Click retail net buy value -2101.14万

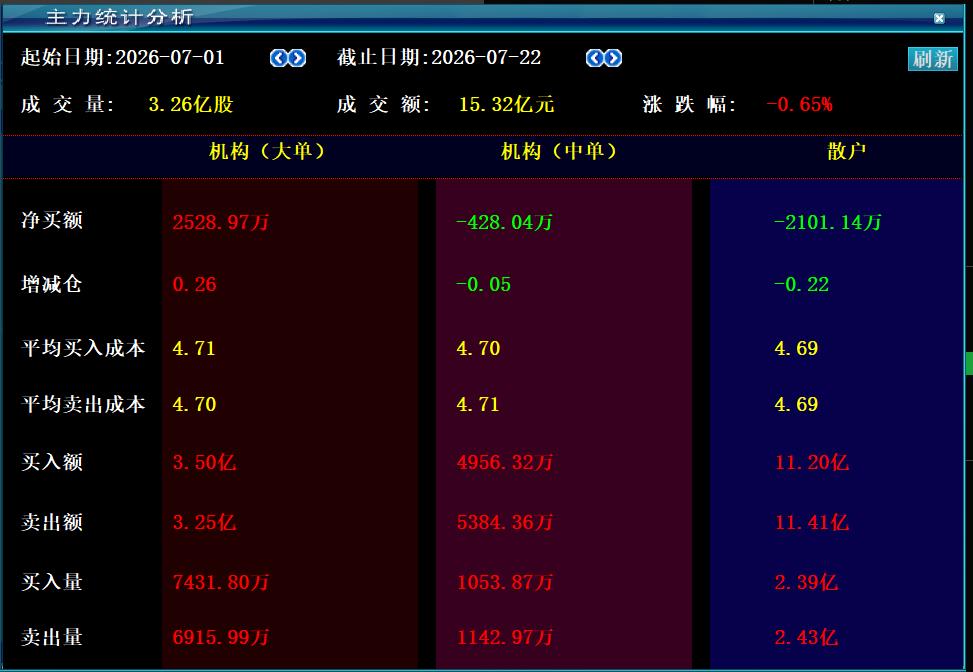[x=827, y=222]
